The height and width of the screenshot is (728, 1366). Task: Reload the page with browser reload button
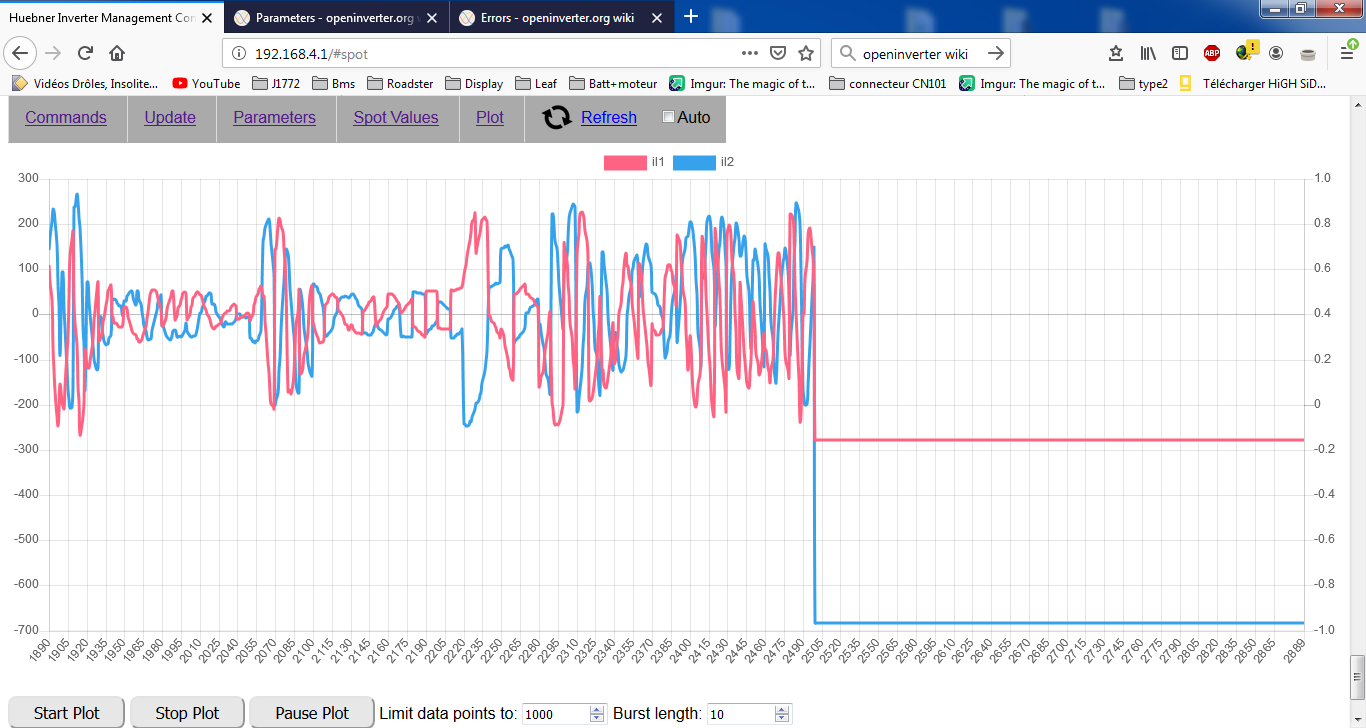click(x=86, y=53)
